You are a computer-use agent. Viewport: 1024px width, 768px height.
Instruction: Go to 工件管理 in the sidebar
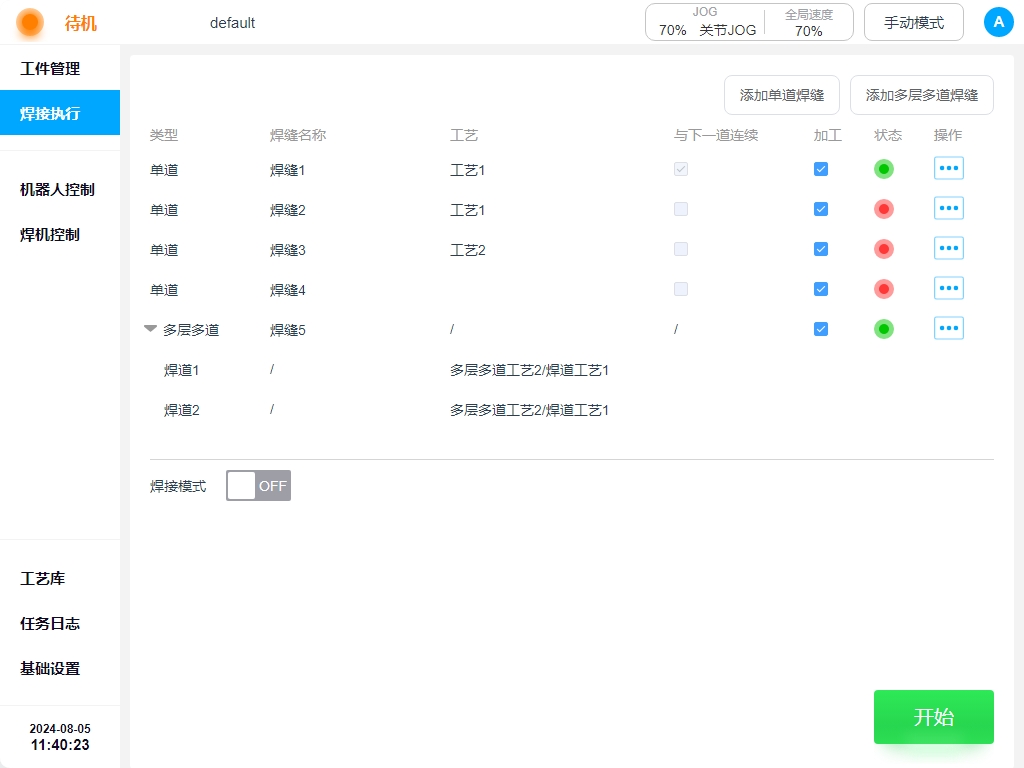[50, 69]
